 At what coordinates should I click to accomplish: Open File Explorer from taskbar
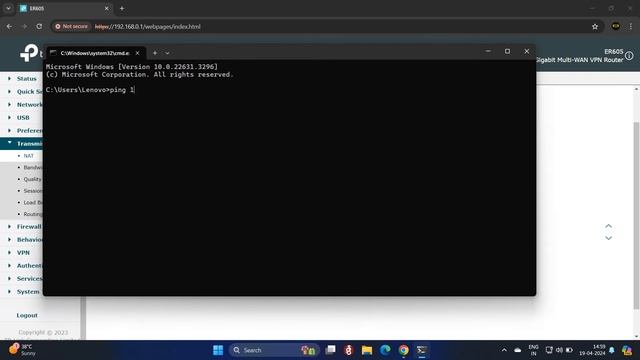pyautogui.click(x=367, y=350)
